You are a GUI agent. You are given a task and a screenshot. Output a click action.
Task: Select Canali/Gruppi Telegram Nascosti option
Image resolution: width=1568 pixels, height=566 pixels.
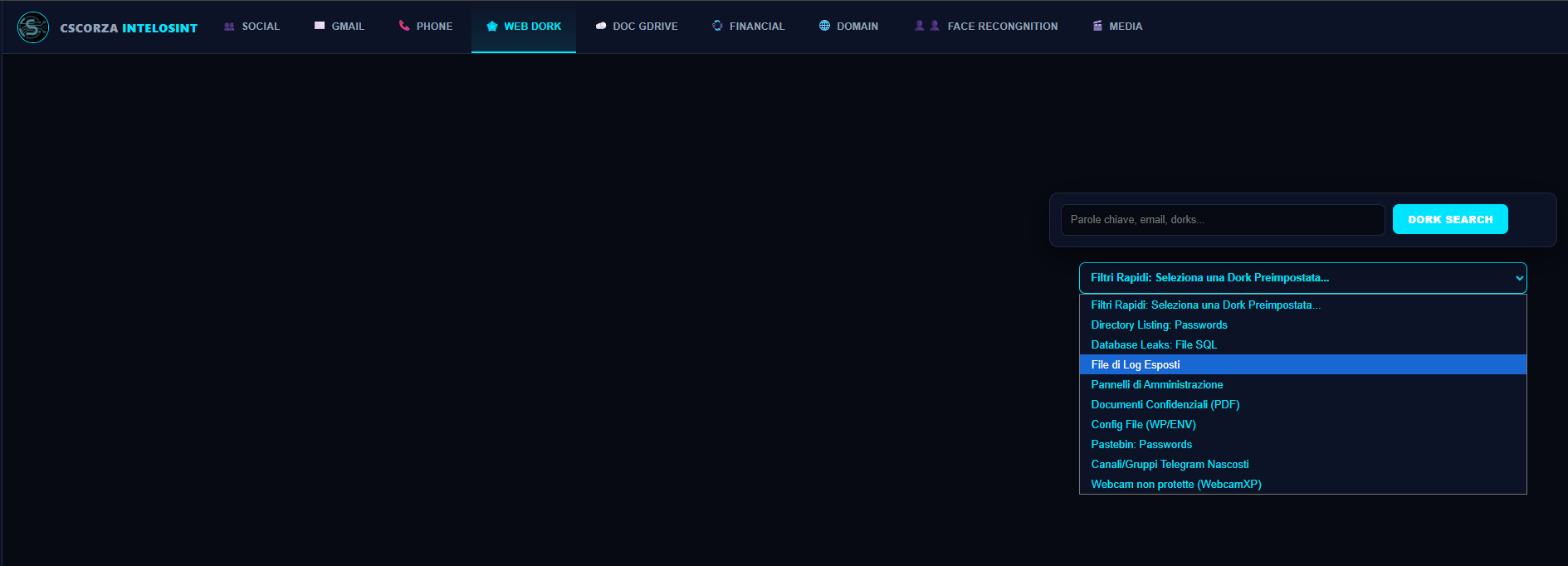coord(1302,465)
